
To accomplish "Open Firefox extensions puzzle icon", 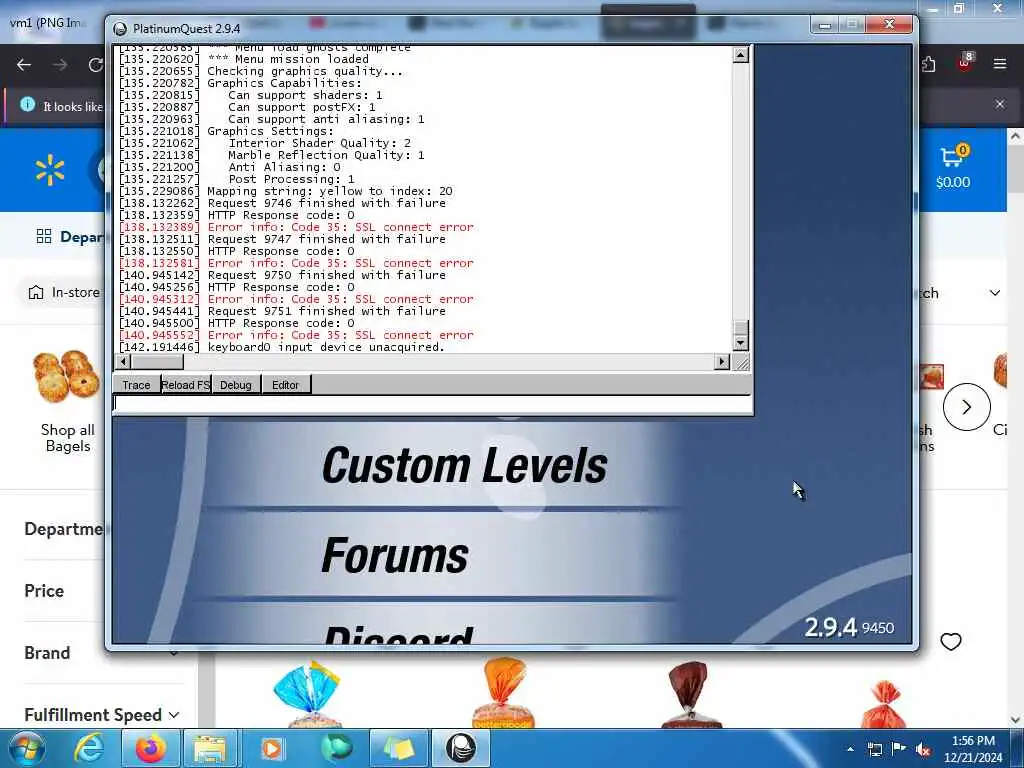I will click(x=929, y=64).
